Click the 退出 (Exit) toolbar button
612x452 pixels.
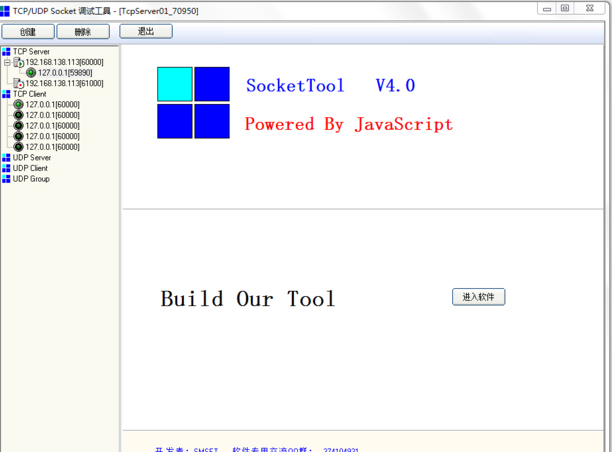click(146, 31)
